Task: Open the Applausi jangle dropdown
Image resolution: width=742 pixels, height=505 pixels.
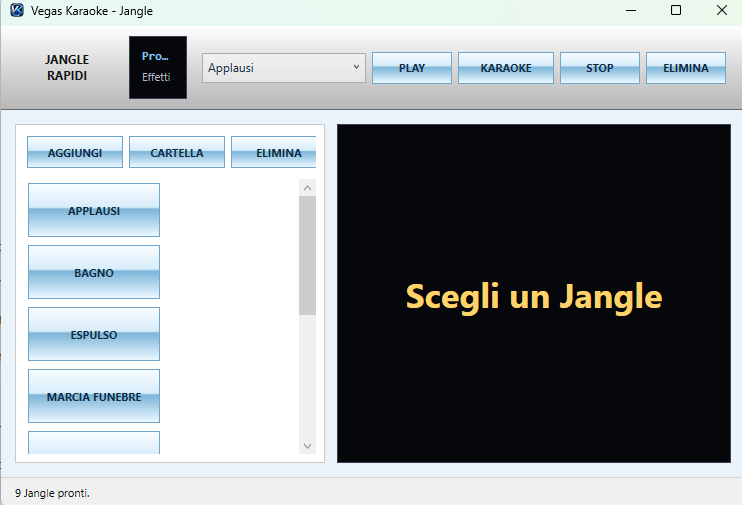Action: pyautogui.click(x=283, y=68)
